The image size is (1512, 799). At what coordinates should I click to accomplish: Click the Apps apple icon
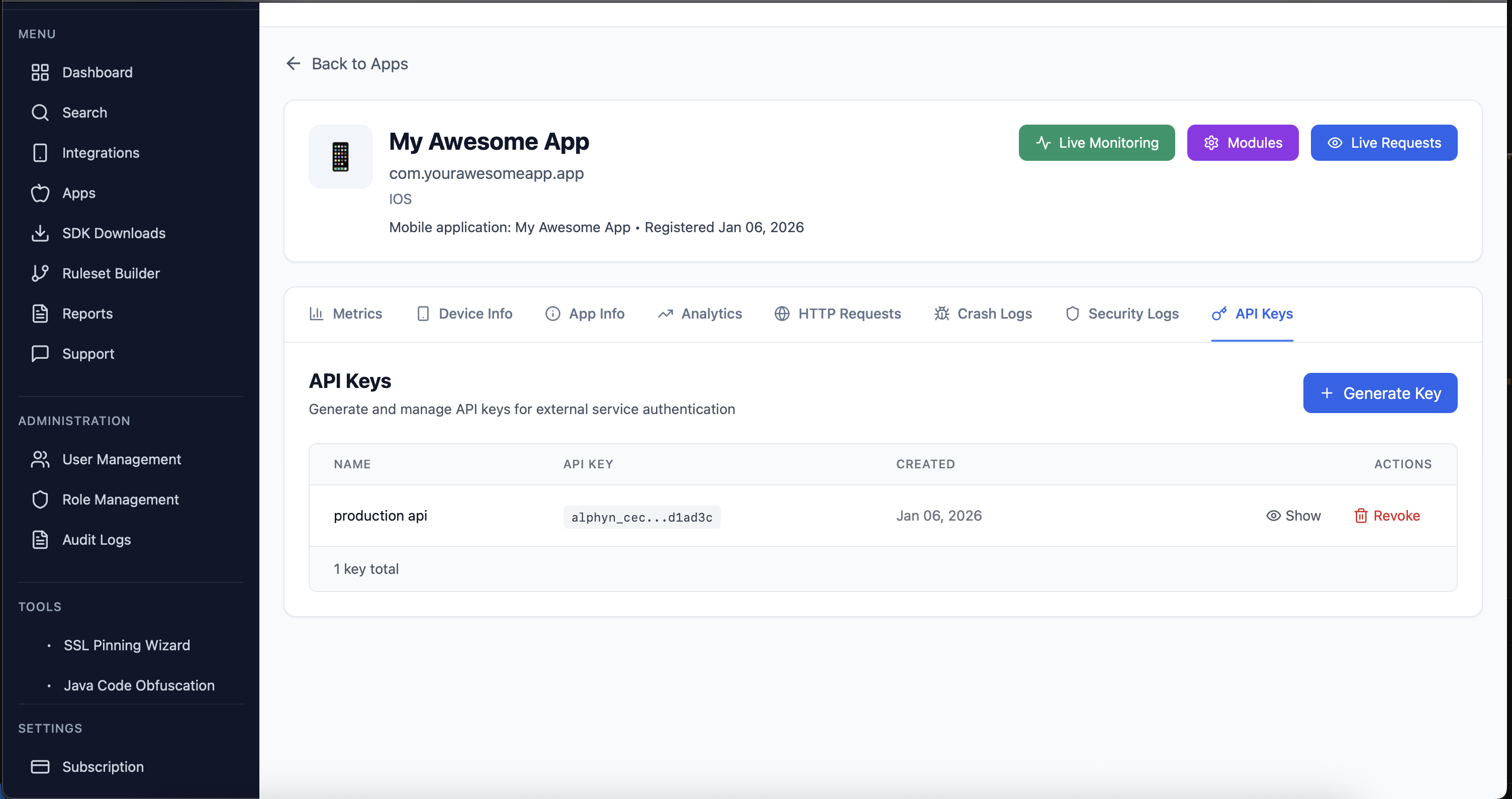[x=40, y=193]
